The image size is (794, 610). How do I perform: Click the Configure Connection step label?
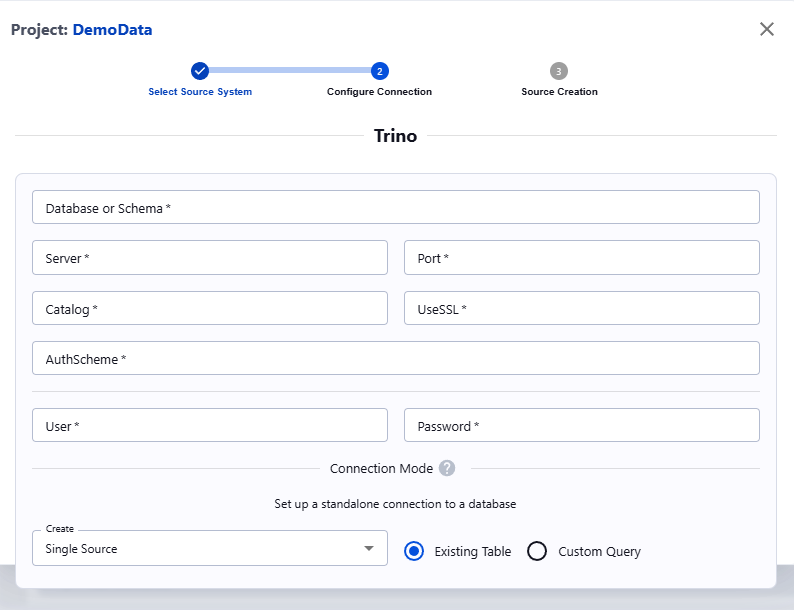[380, 92]
